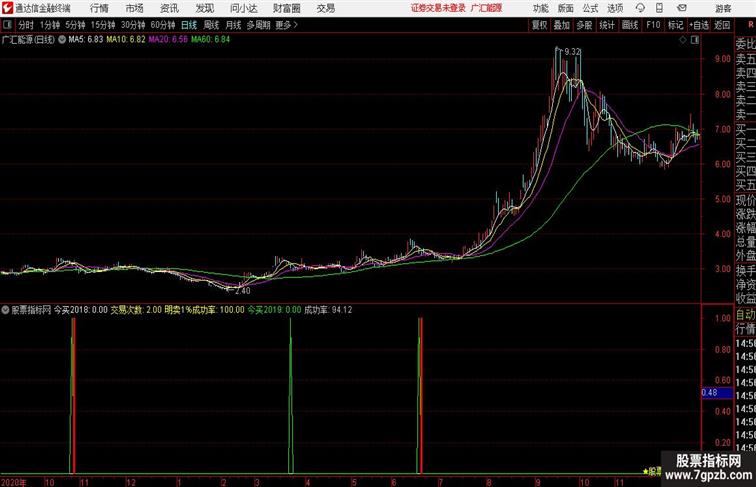Click the diamond icon at chart top-right

point(683,40)
